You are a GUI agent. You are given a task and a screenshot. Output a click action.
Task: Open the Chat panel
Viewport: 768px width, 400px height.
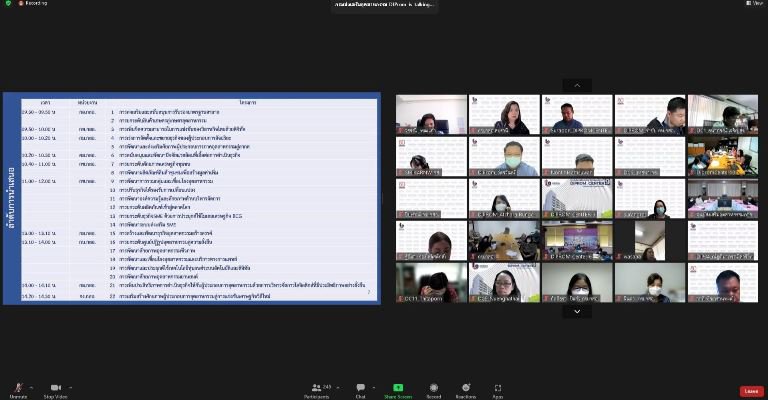pyautogui.click(x=360, y=390)
